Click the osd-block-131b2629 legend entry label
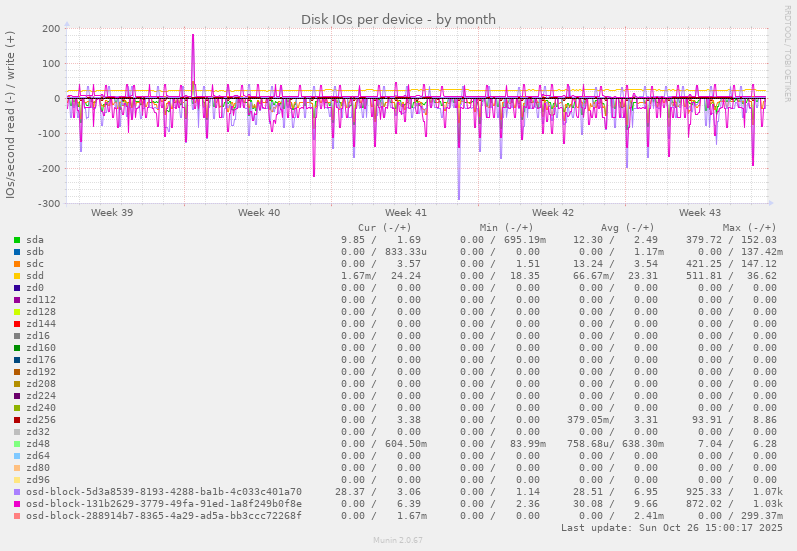 (163, 504)
